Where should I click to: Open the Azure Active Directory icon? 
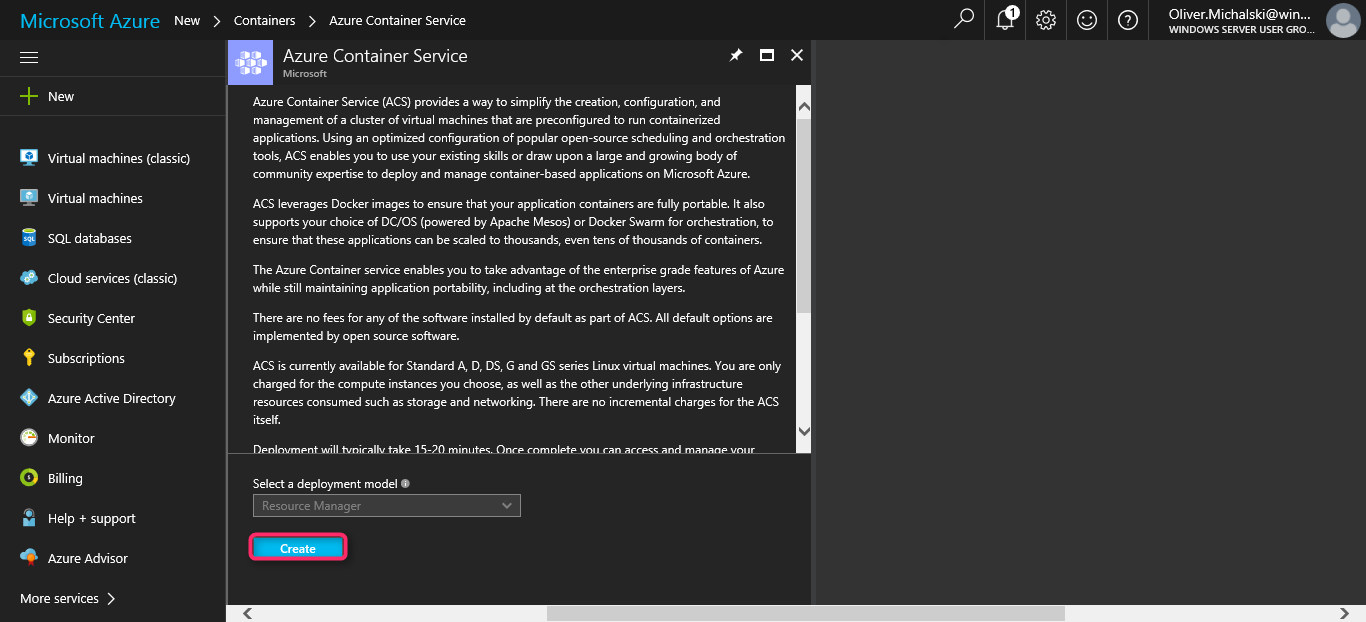coord(29,398)
